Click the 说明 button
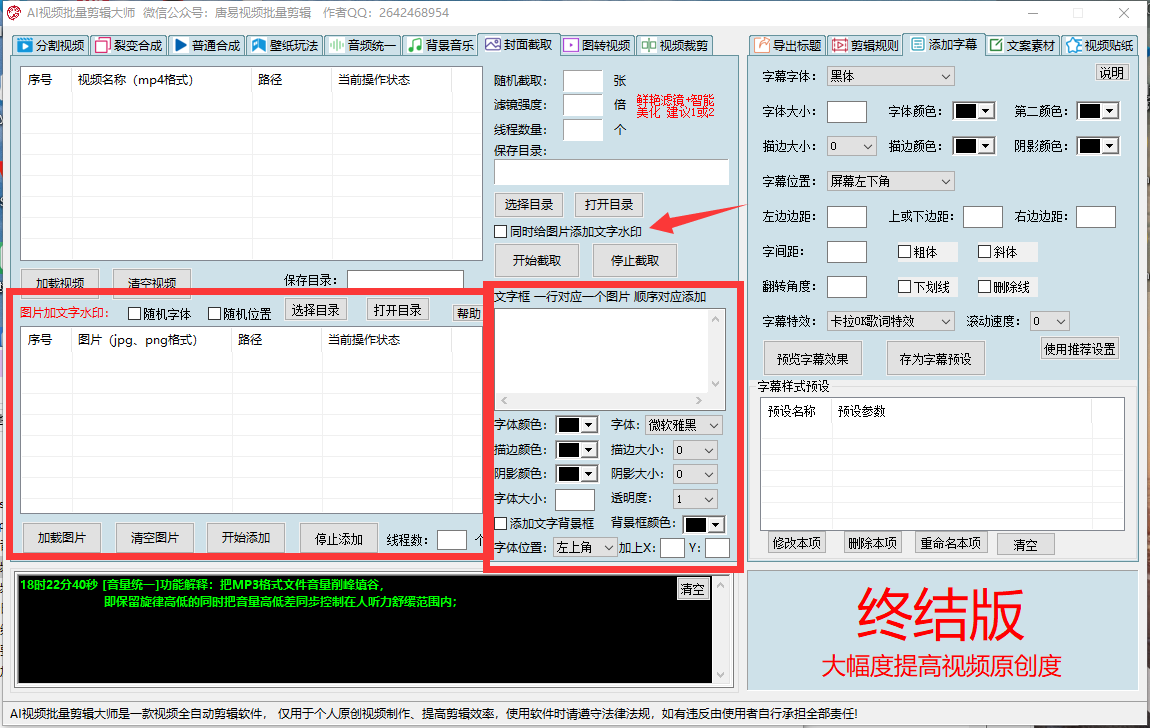This screenshot has height=728, width=1150. [x=1110, y=73]
